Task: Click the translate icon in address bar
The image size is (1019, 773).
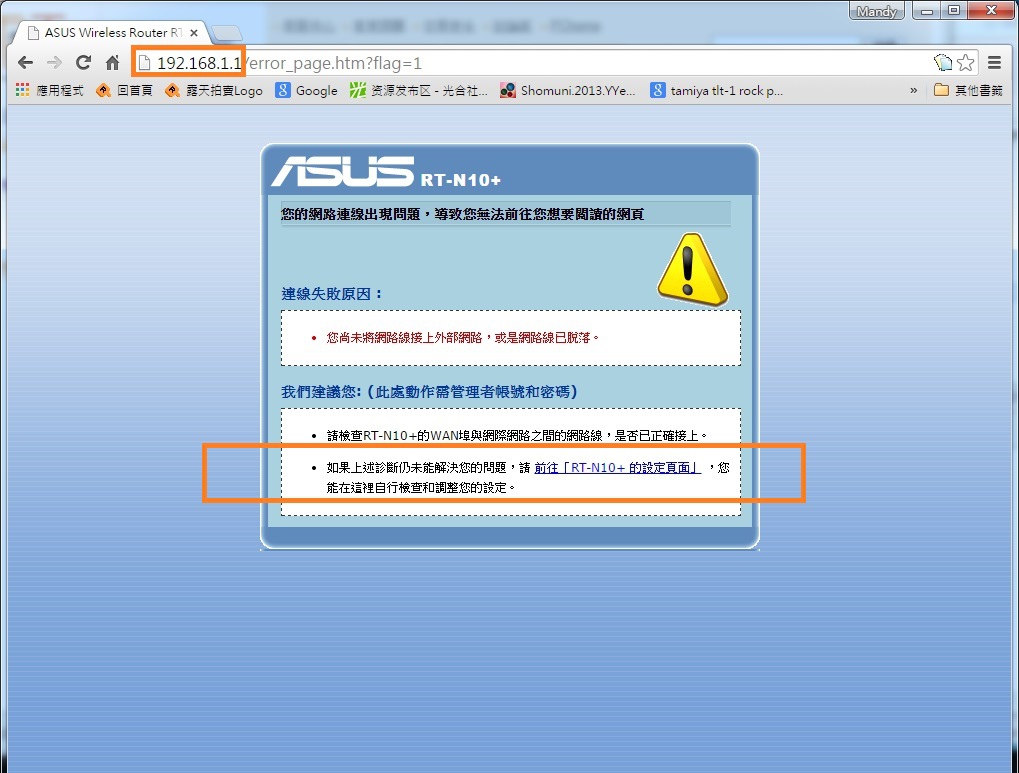Action: 942,62
